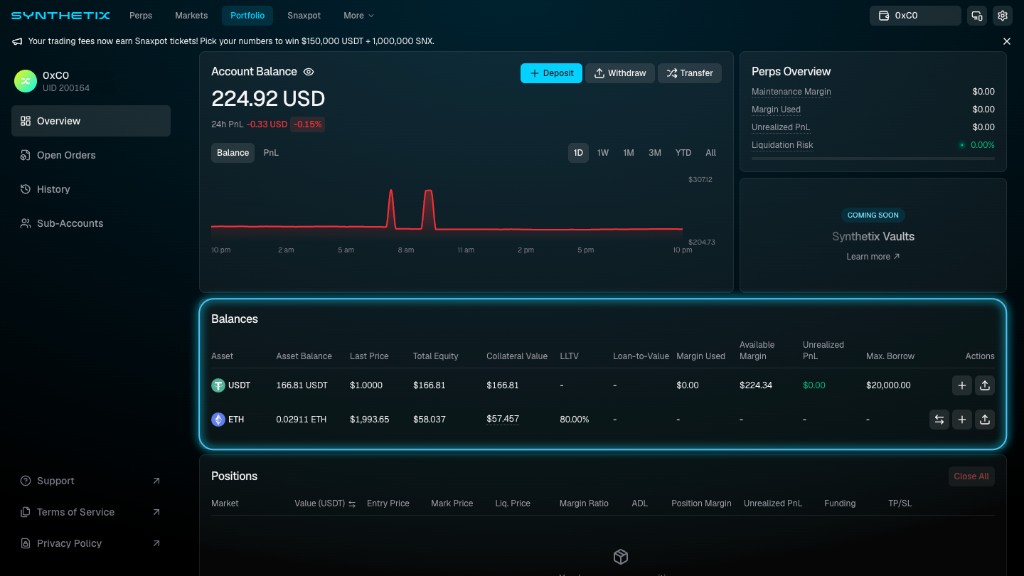Open the Markets page
The height and width of the screenshot is (576, 1024).
point(191,15)
